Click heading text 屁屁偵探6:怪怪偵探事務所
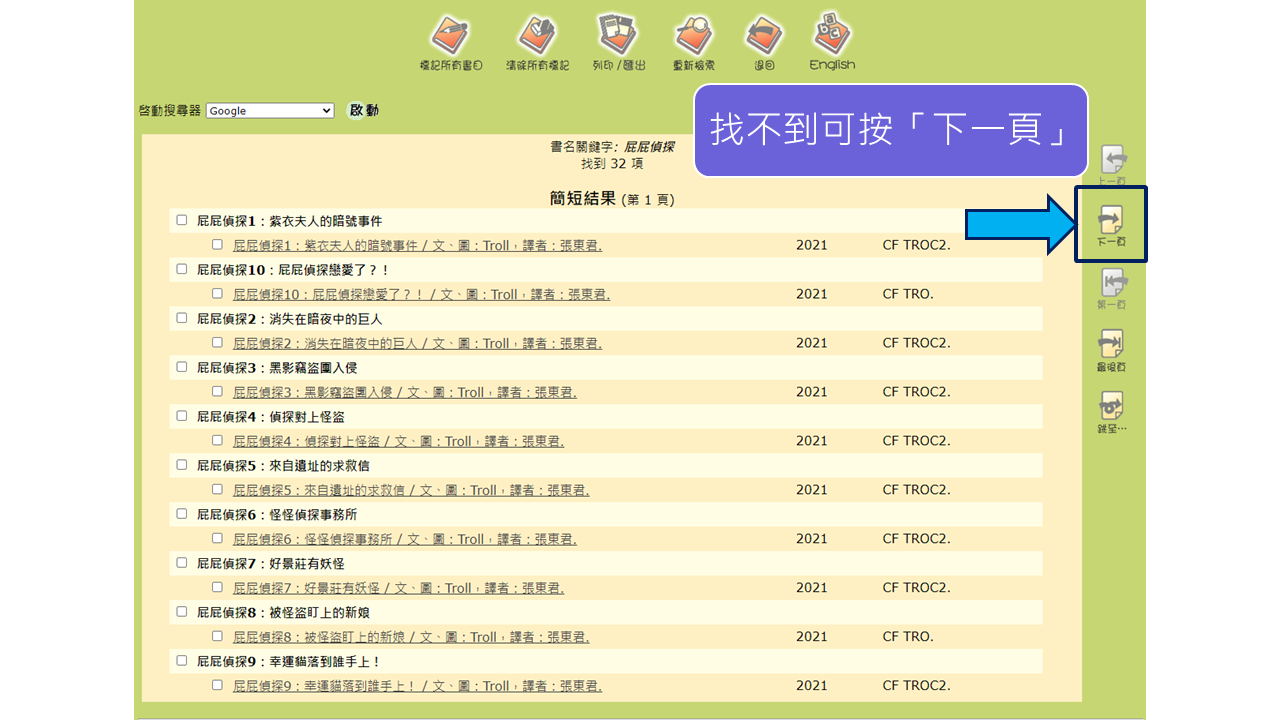 click(277, 515)
